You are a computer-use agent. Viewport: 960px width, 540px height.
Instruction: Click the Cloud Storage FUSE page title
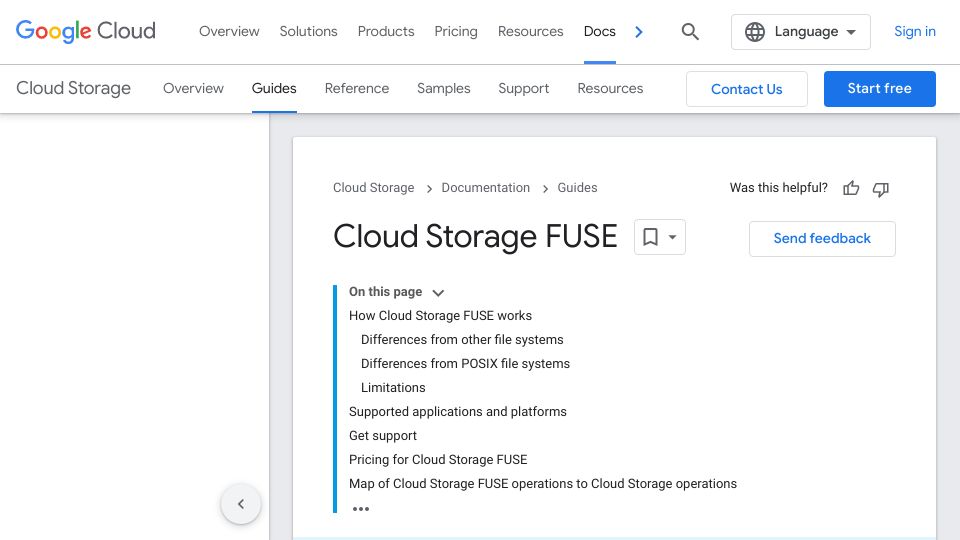475,236
